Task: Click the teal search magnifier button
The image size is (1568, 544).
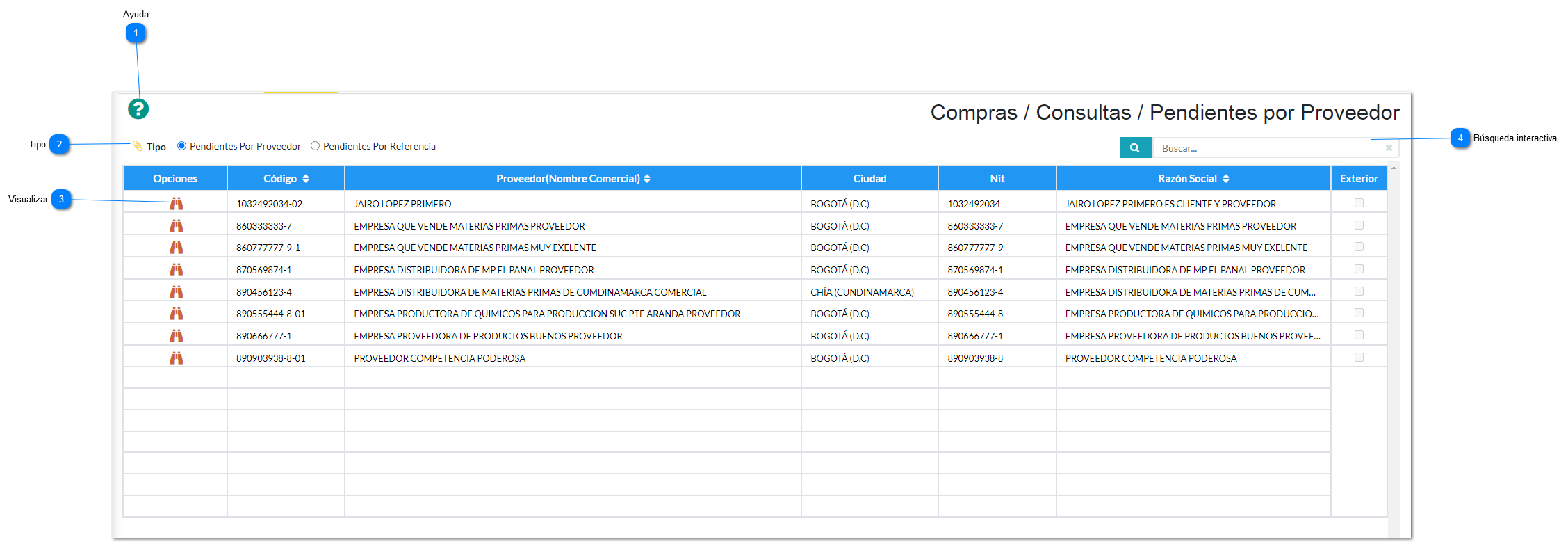Action: pos(1136,147)
